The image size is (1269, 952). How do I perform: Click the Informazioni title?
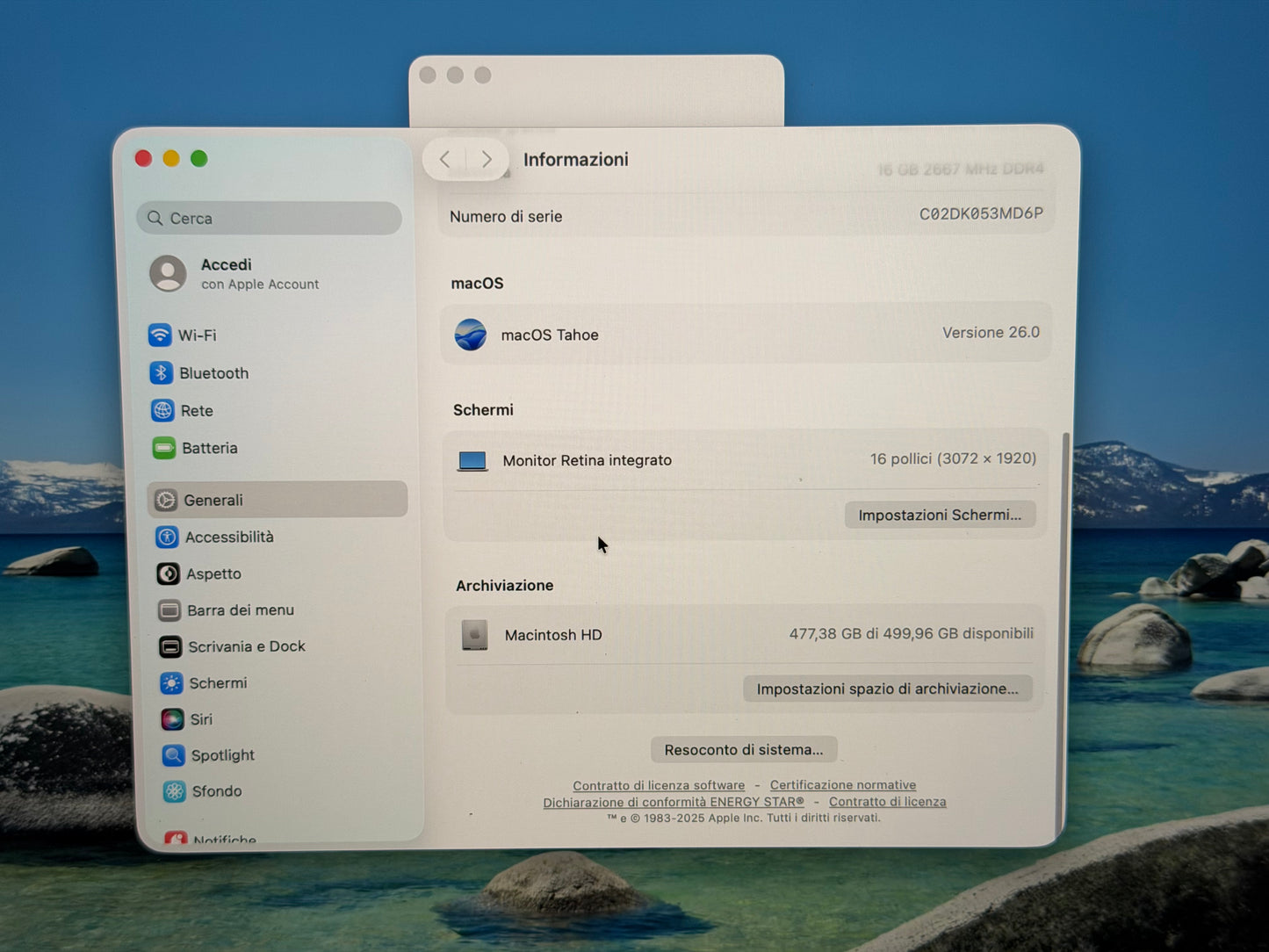point(576,159)
